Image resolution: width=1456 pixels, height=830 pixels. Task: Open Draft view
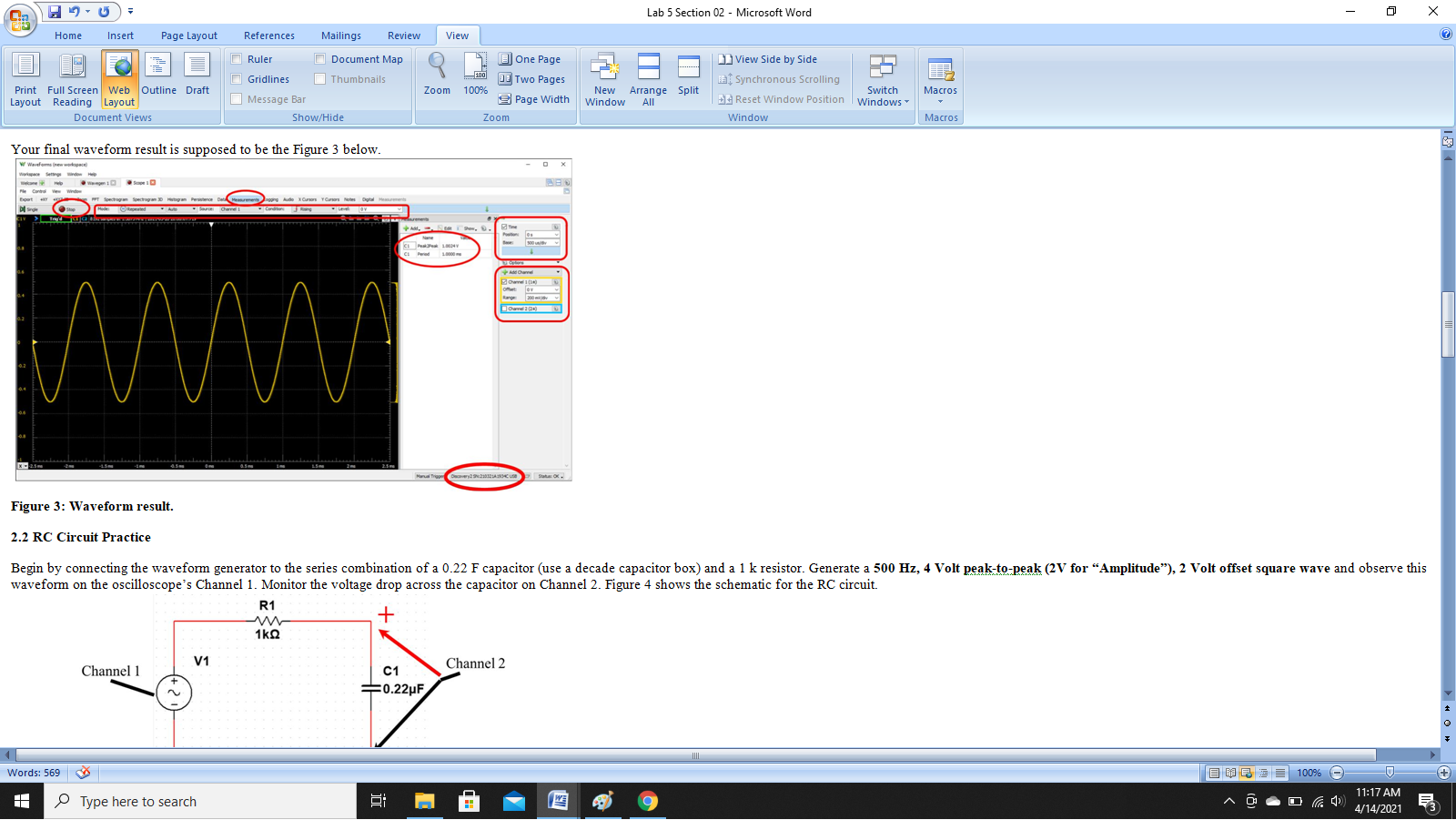[197, 78]
